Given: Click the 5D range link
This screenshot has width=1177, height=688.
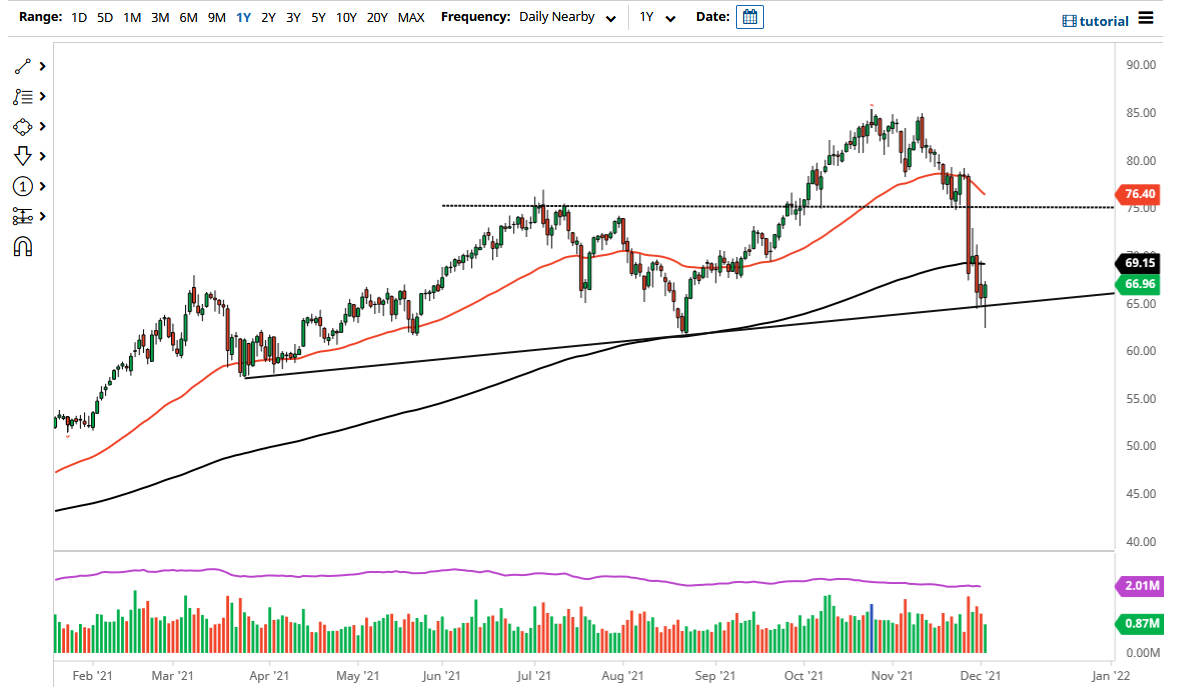Looking at the screenshot, I should (x=104, y=17).
